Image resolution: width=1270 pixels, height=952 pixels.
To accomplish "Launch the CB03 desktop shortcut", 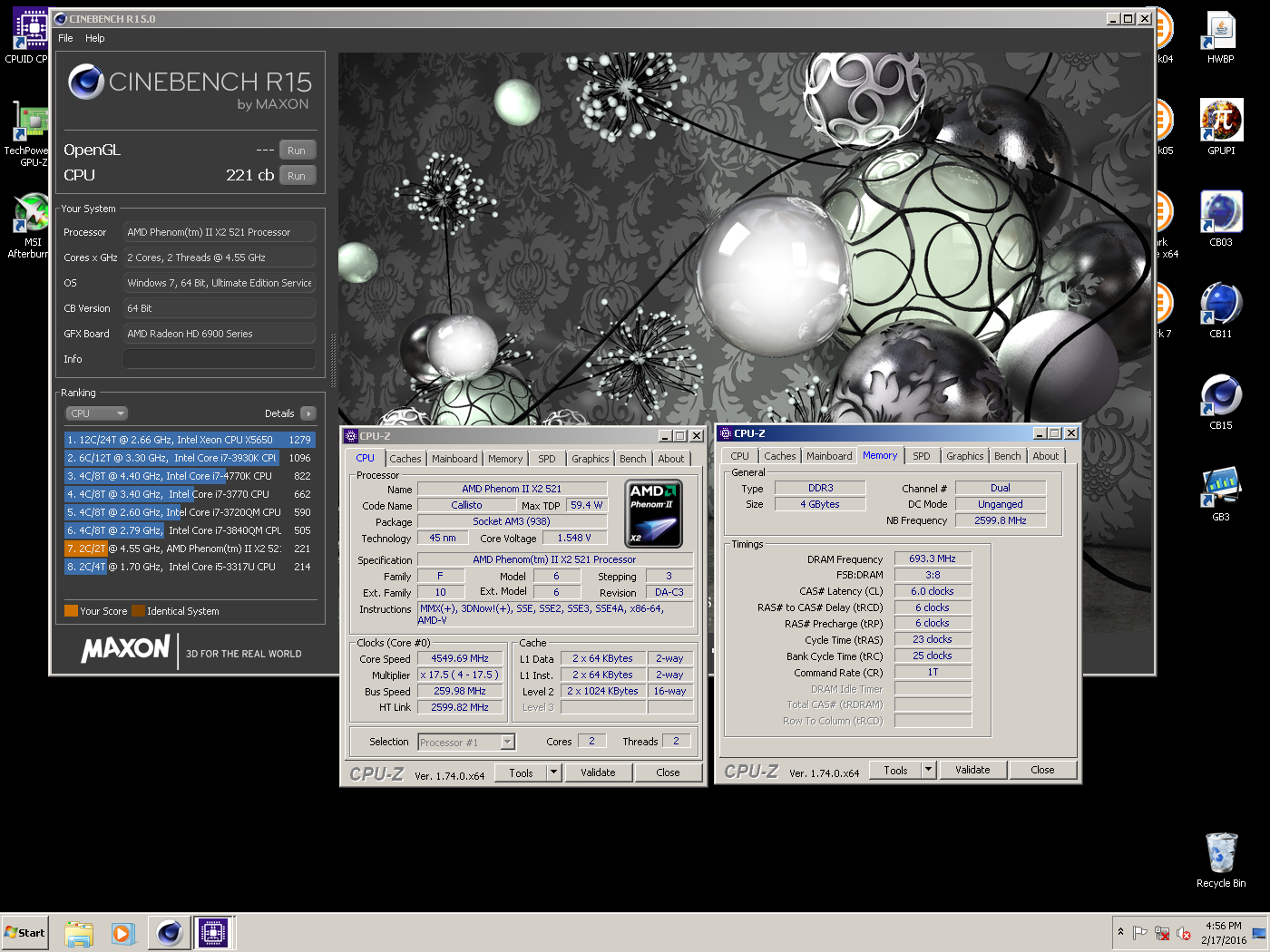I will pyautogui.click(x=1220, y=219).
